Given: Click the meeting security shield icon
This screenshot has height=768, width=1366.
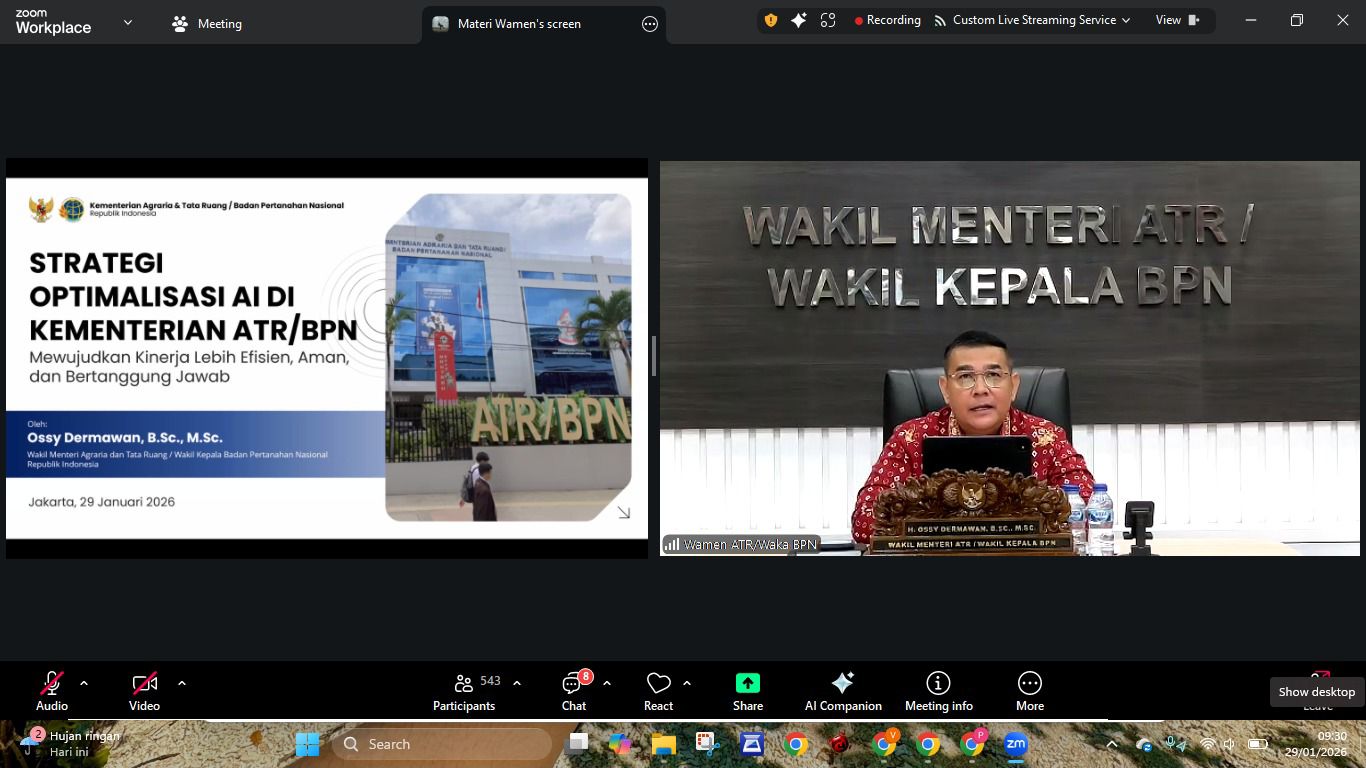Looking at the screenshot, I should point(769,19).
